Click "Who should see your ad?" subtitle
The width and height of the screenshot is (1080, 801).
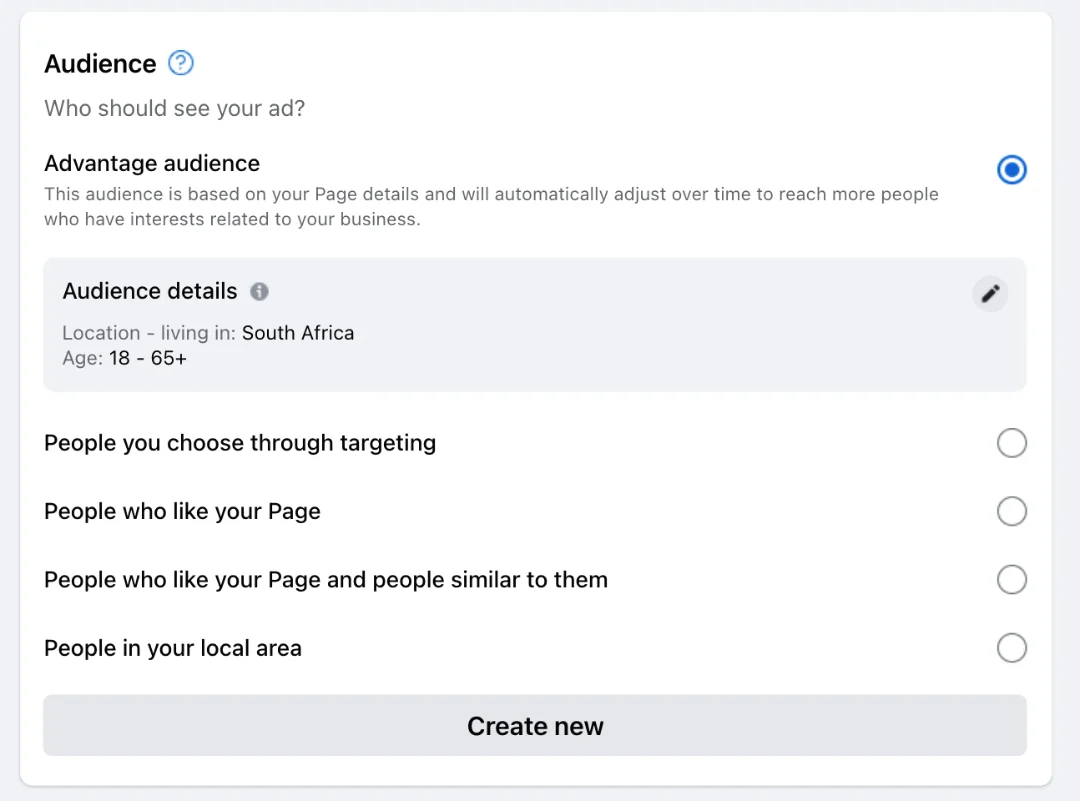(x=174, y=108)
